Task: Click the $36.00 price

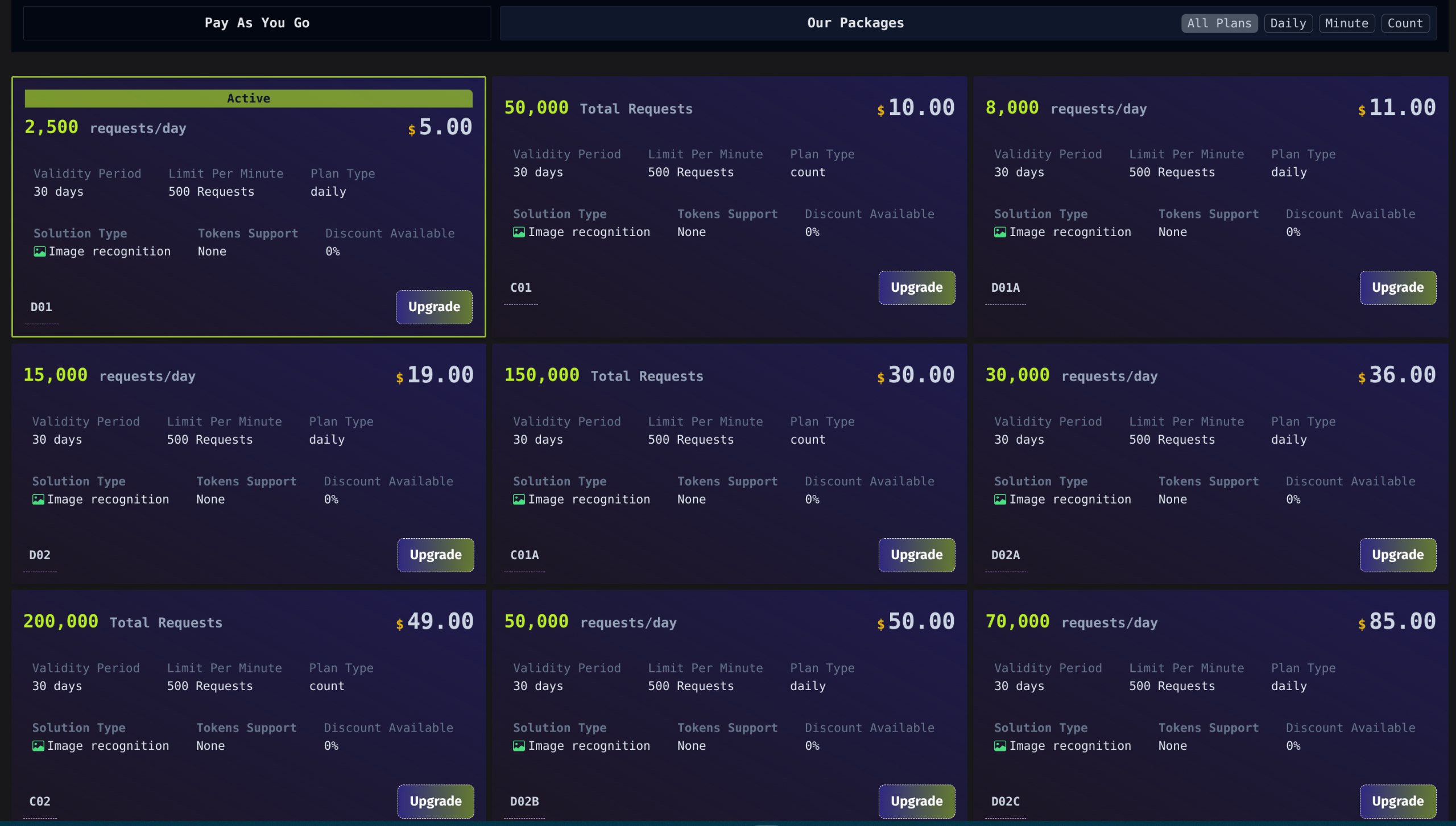Action: pyautogui.click(x=1397, y=375)
